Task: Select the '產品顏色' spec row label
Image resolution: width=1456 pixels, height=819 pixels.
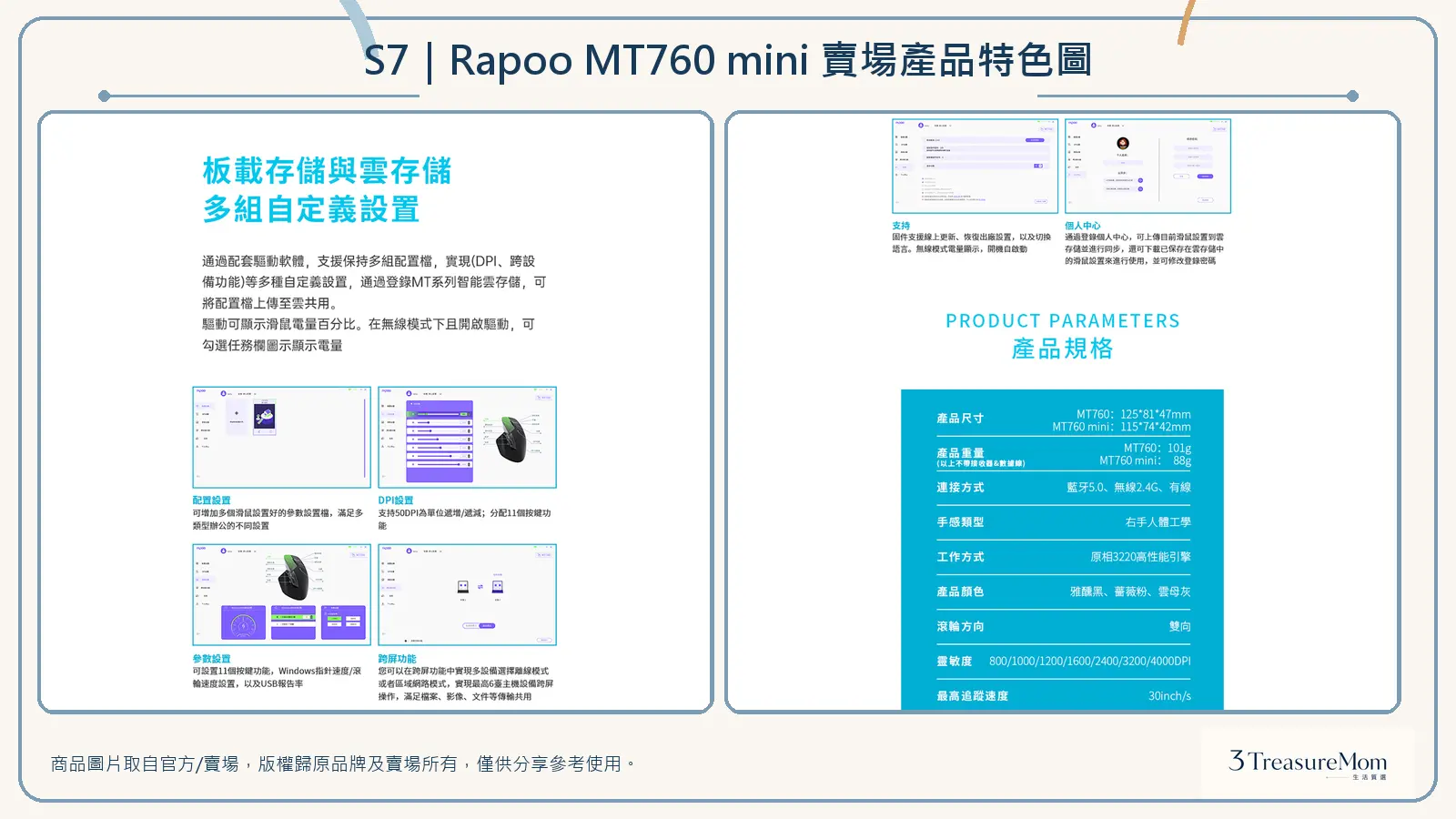Action: pos(960,591)
